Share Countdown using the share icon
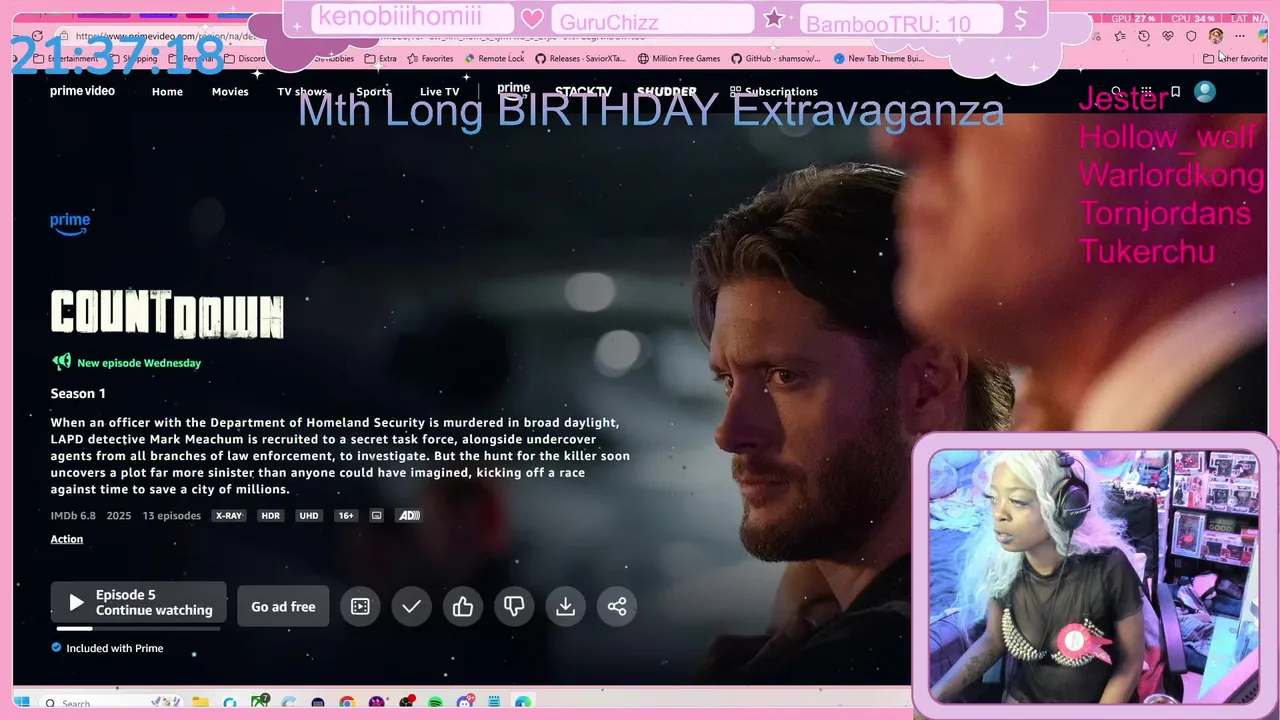Image resolution: width=1280 pixels, height=720 pixels. click(617, 606)
